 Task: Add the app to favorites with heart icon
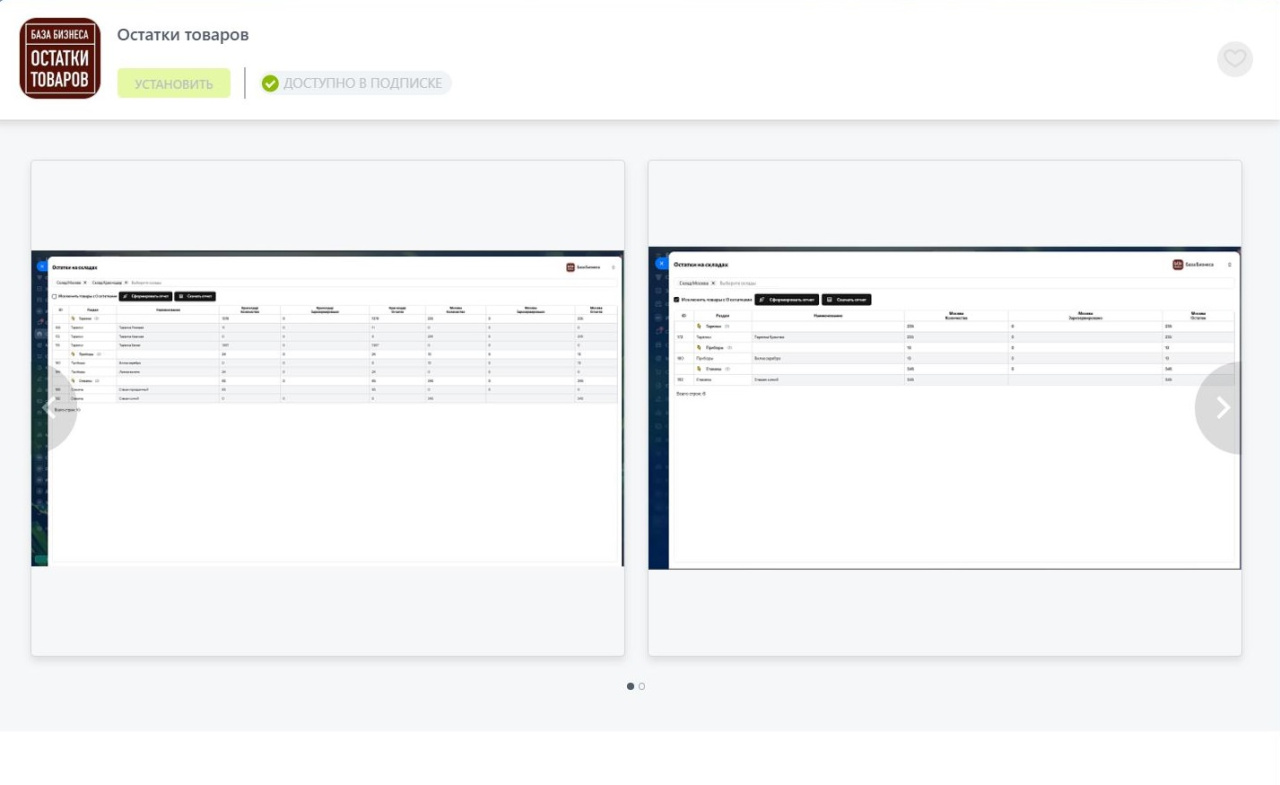pyautogui.click(x=1235, y=59)
